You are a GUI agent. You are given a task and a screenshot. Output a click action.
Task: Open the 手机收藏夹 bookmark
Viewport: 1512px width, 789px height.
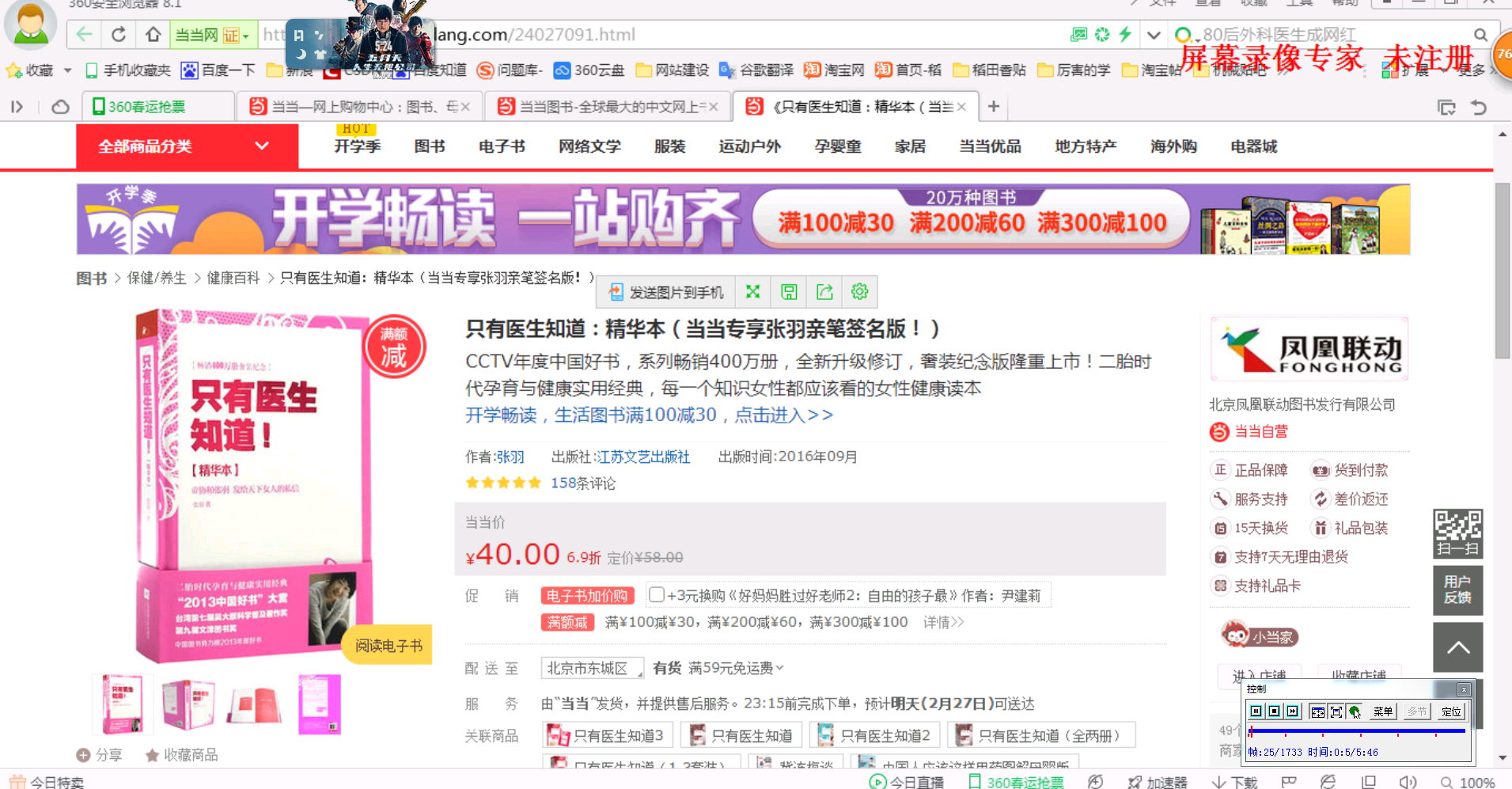coord(127,70)
